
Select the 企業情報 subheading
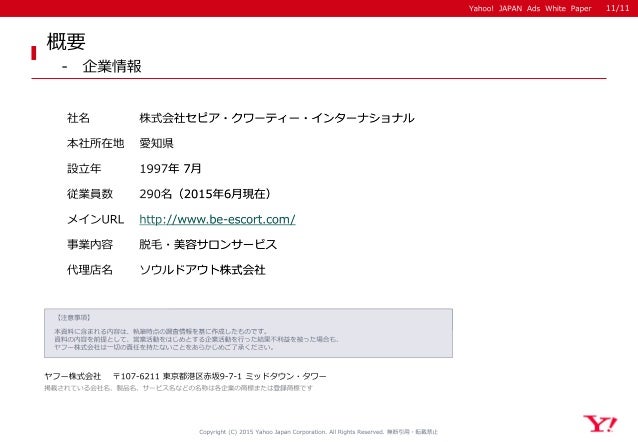tap(112, 66)
